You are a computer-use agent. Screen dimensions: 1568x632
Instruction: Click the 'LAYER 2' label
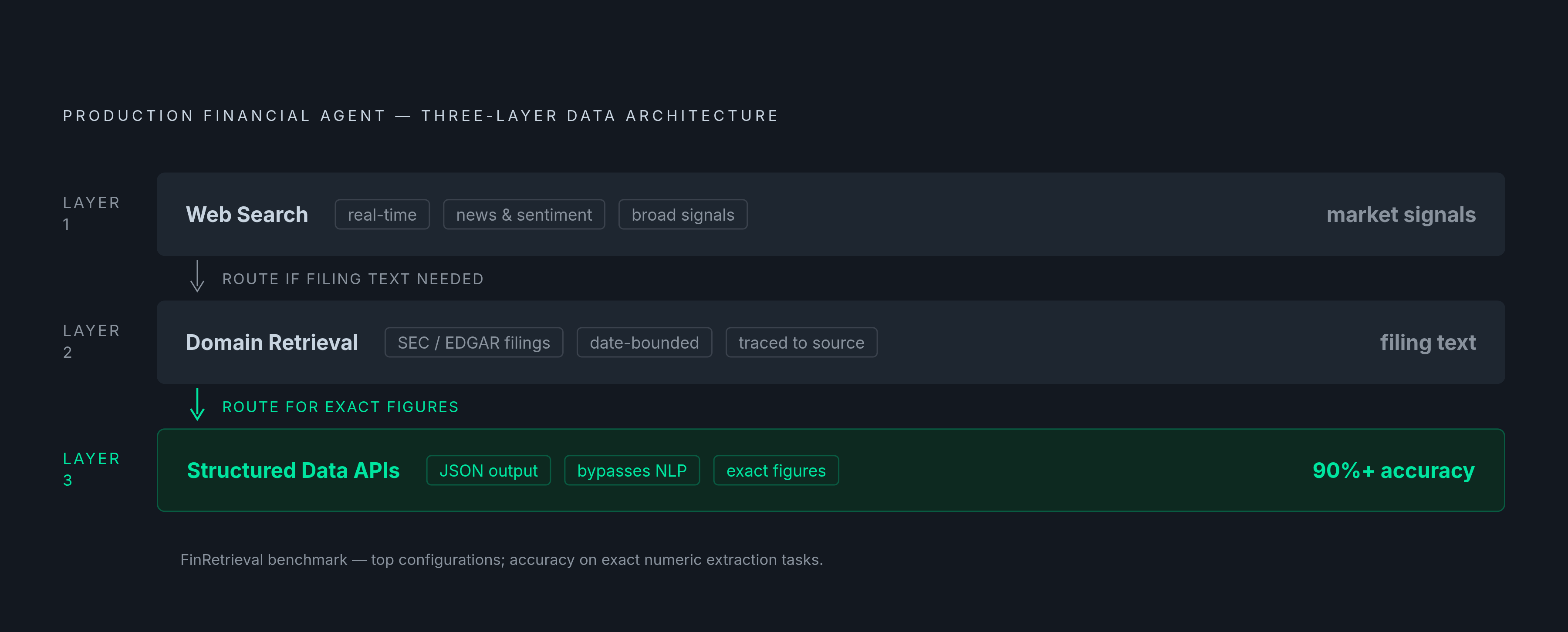(x=91, y=341)
